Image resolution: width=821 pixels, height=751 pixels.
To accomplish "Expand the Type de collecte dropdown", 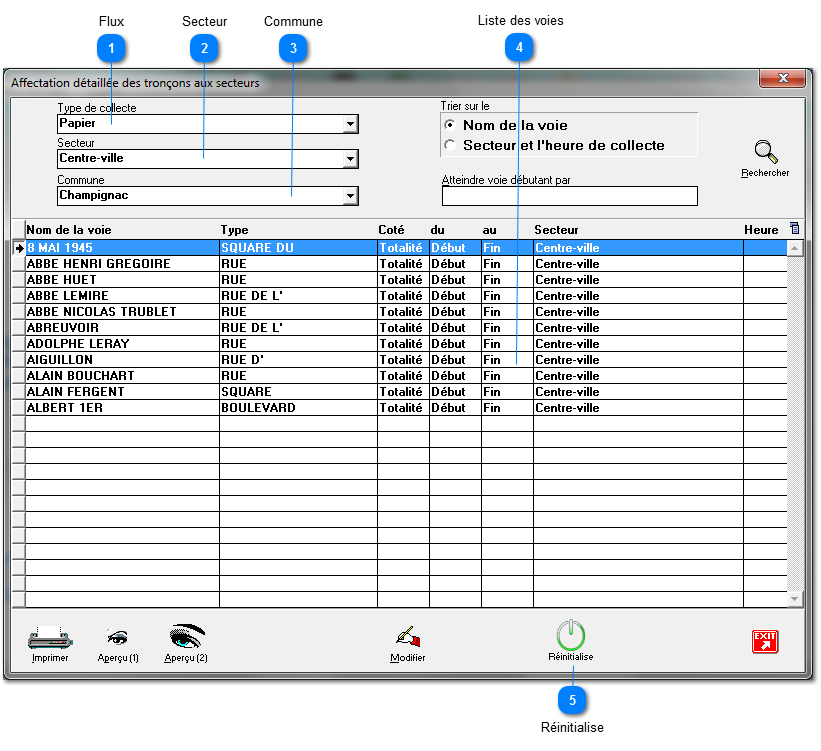I will 350,125.
